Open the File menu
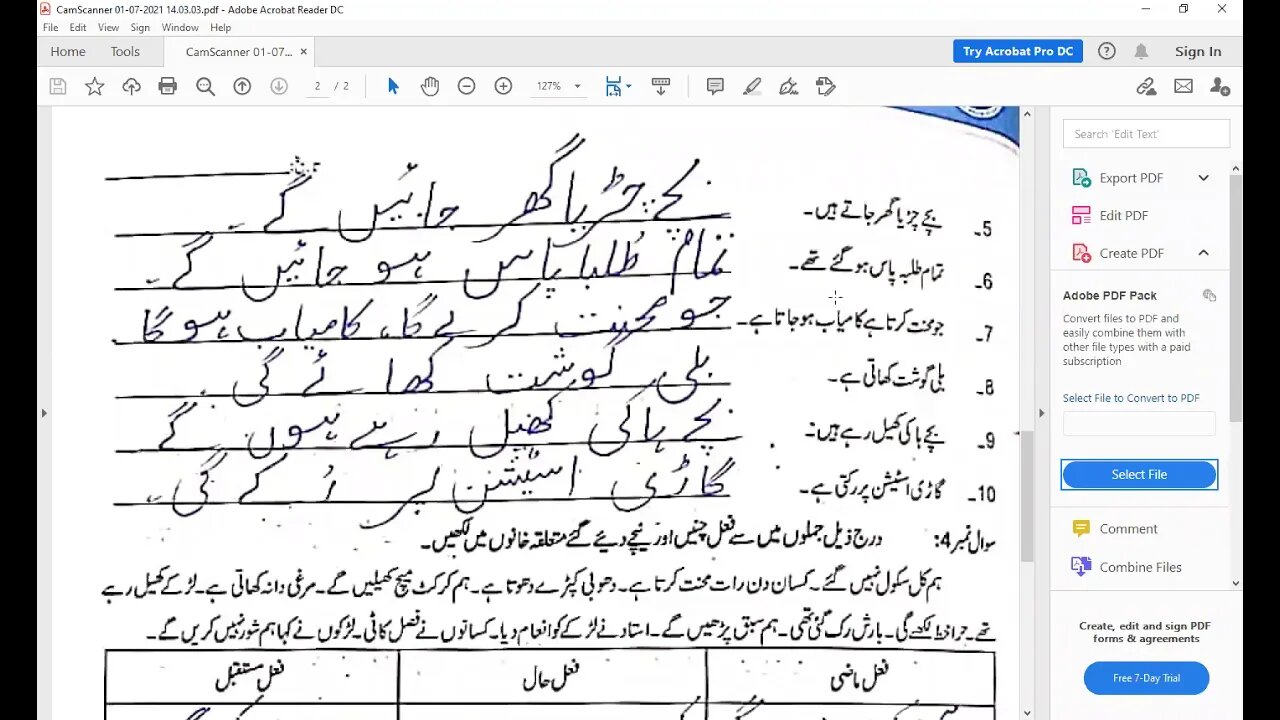 (50, 28)
